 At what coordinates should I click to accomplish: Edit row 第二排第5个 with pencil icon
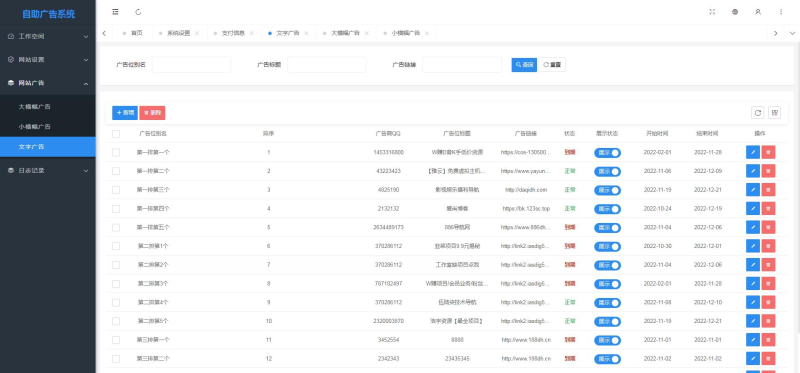(x=753, y=321)
